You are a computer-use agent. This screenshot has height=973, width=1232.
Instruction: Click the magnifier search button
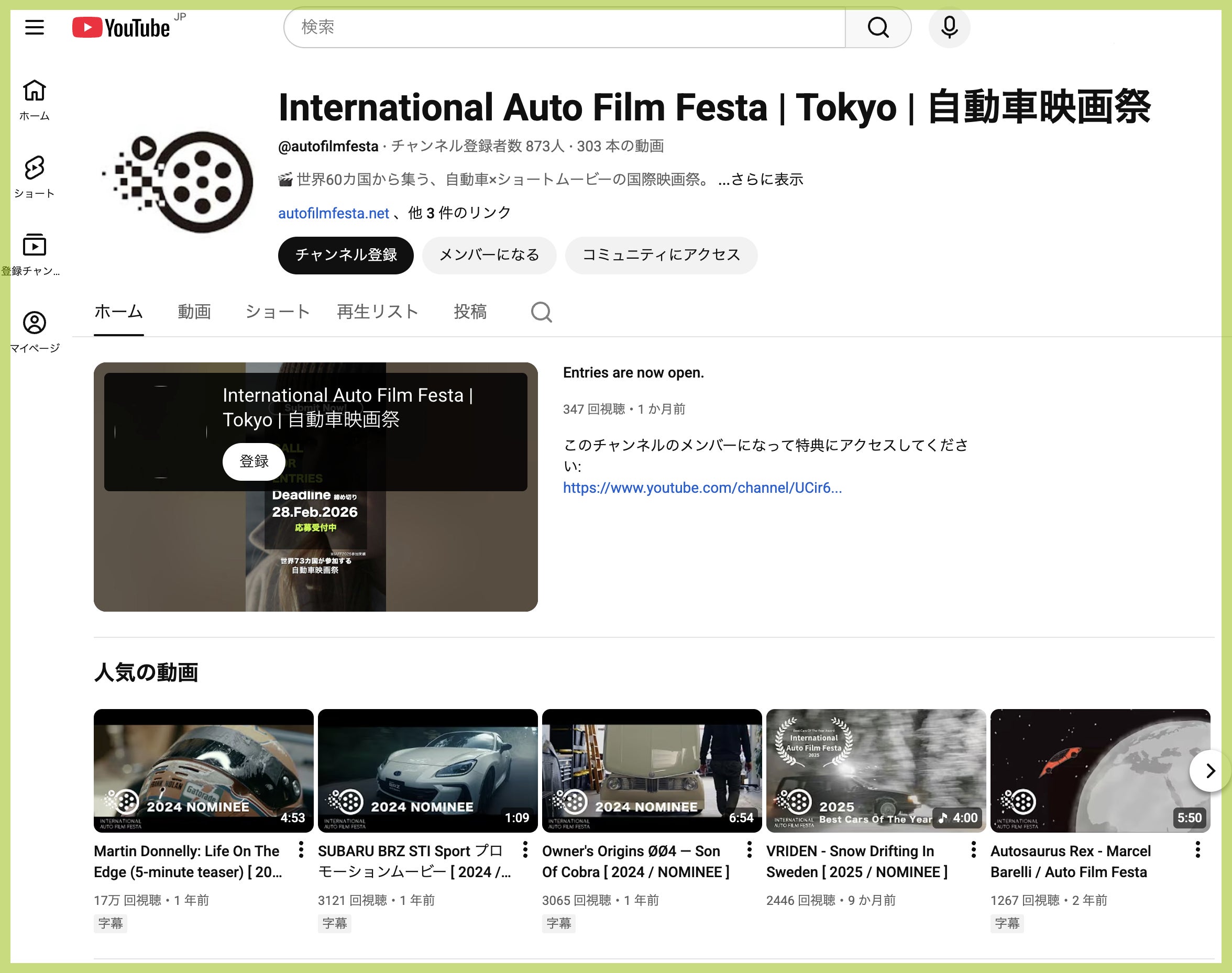[x=877, y=27]
